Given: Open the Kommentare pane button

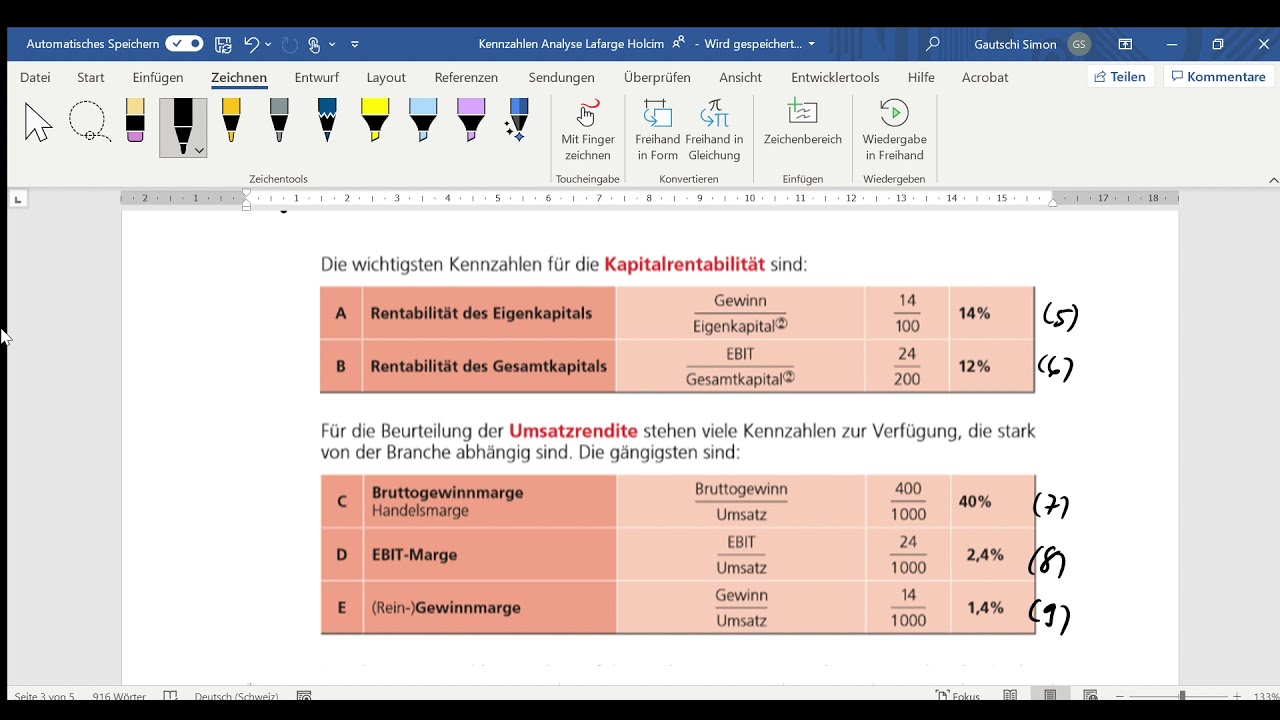Looking at the screenshot, I should pos(1219,77).
